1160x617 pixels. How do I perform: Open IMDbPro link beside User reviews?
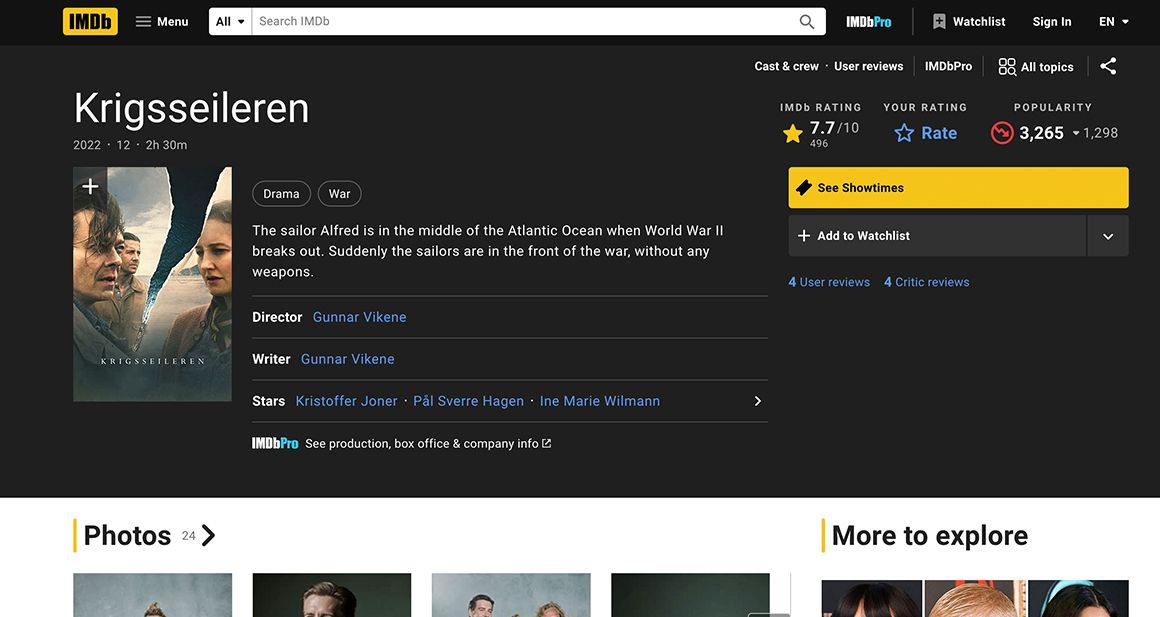pyautogui.click(x=948, y=67)
